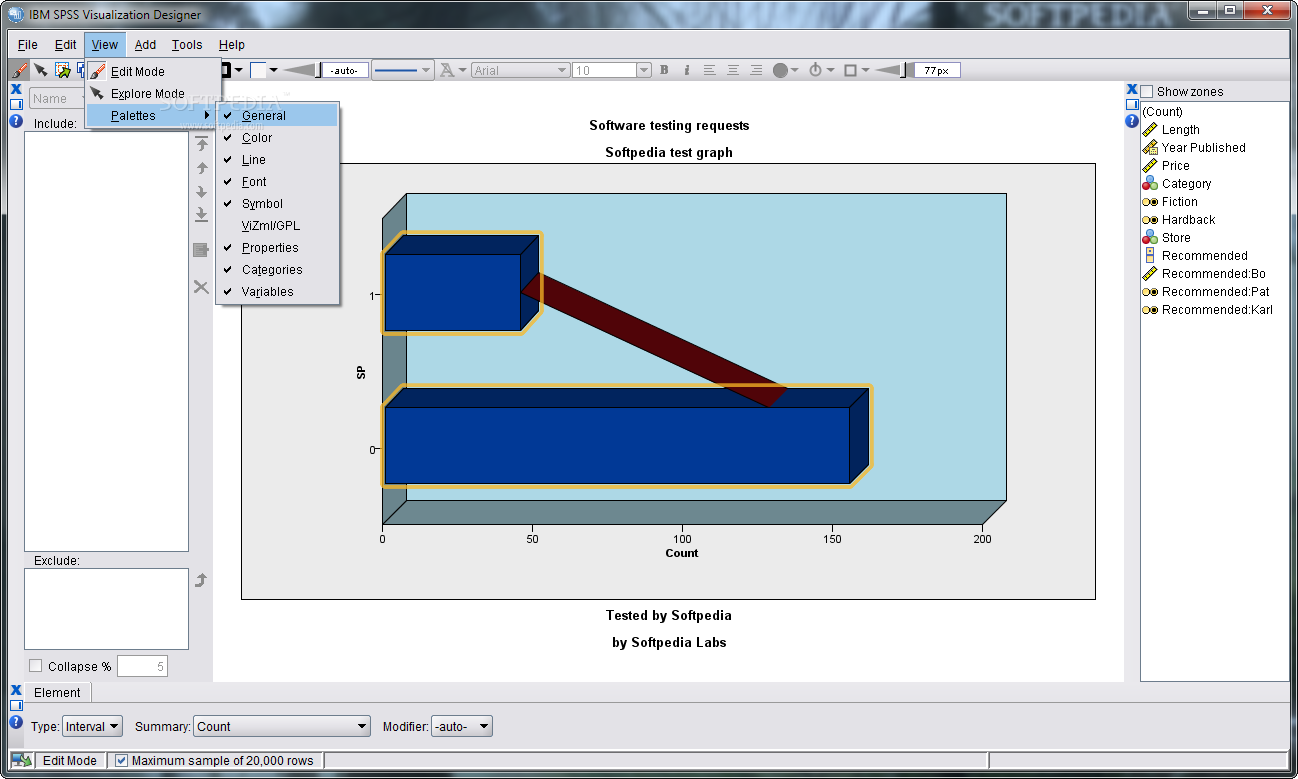Open the square border style dropdown
Viewport: 1298px width, 779px height.
856,70
